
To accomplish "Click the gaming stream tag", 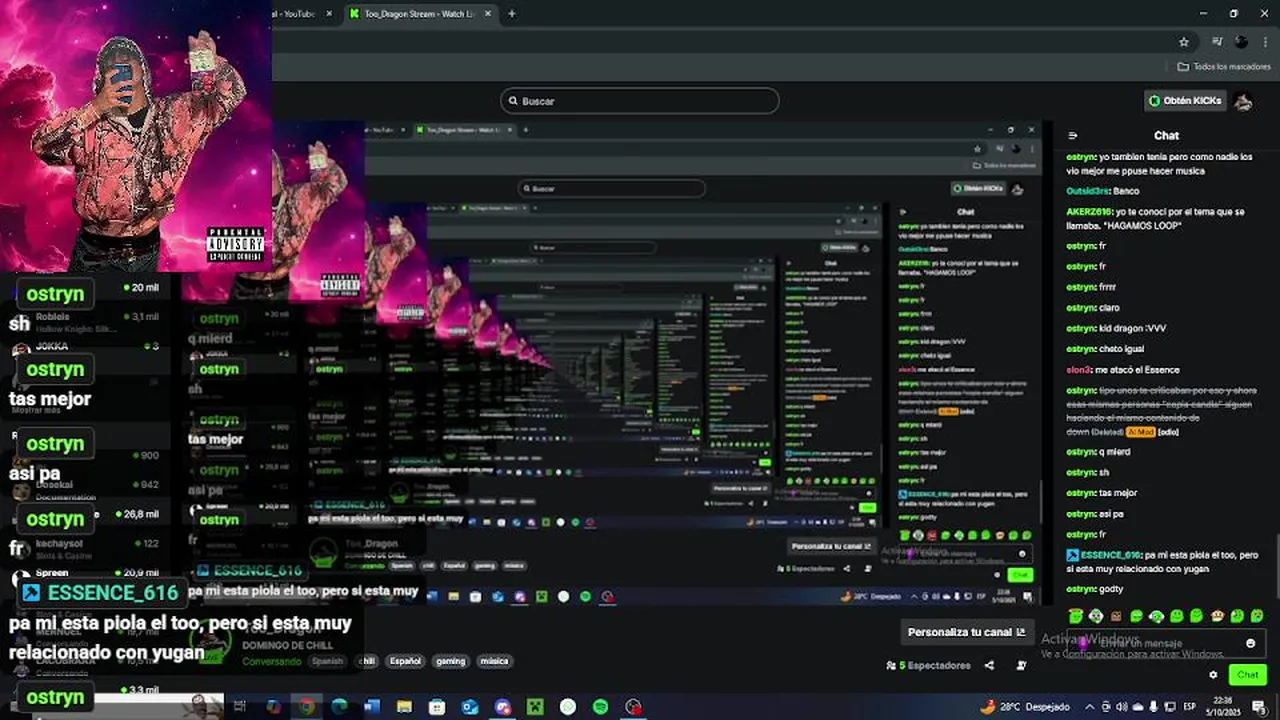I will coord(450,661).
